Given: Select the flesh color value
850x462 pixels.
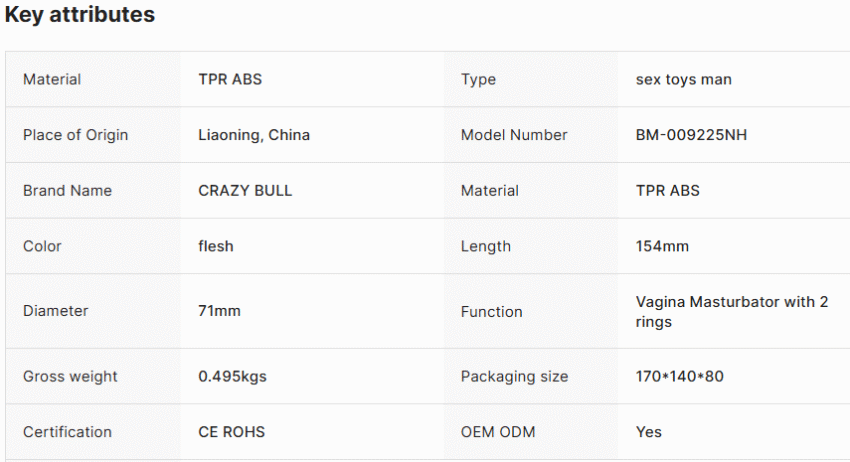Looking at the screenshot, I should point(216,246).
